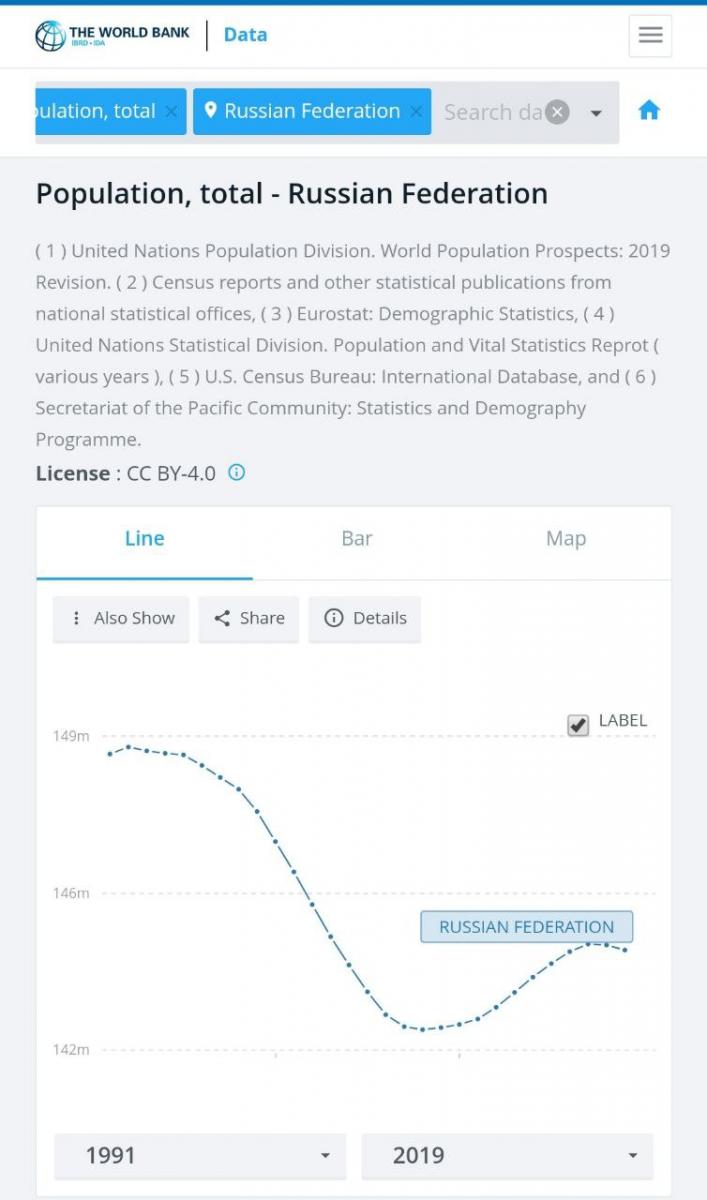Switch to the Bar chart tab
The image size is (707, 1200).
tap(357, 539)
